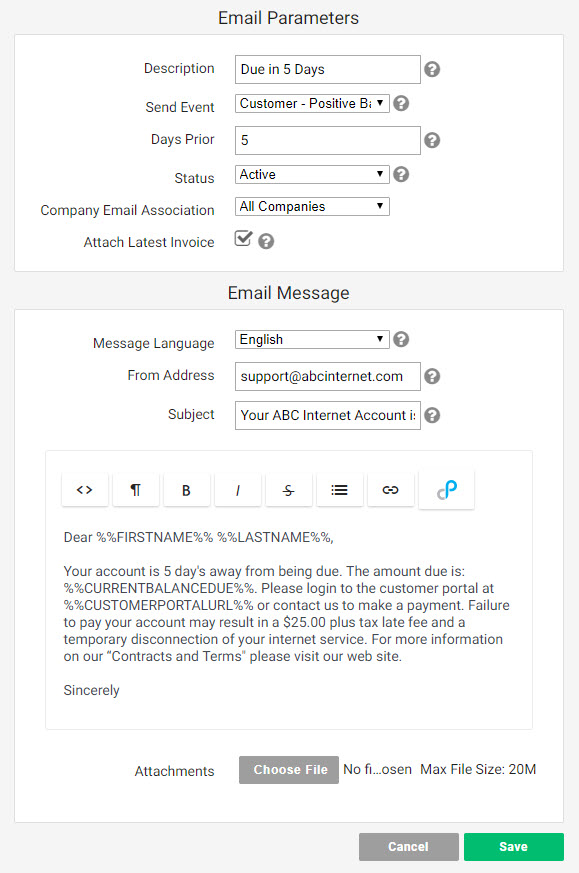Show help for the Message Language field
The image size is (579, 873).
pyautogui.click(x=401, y=339)
